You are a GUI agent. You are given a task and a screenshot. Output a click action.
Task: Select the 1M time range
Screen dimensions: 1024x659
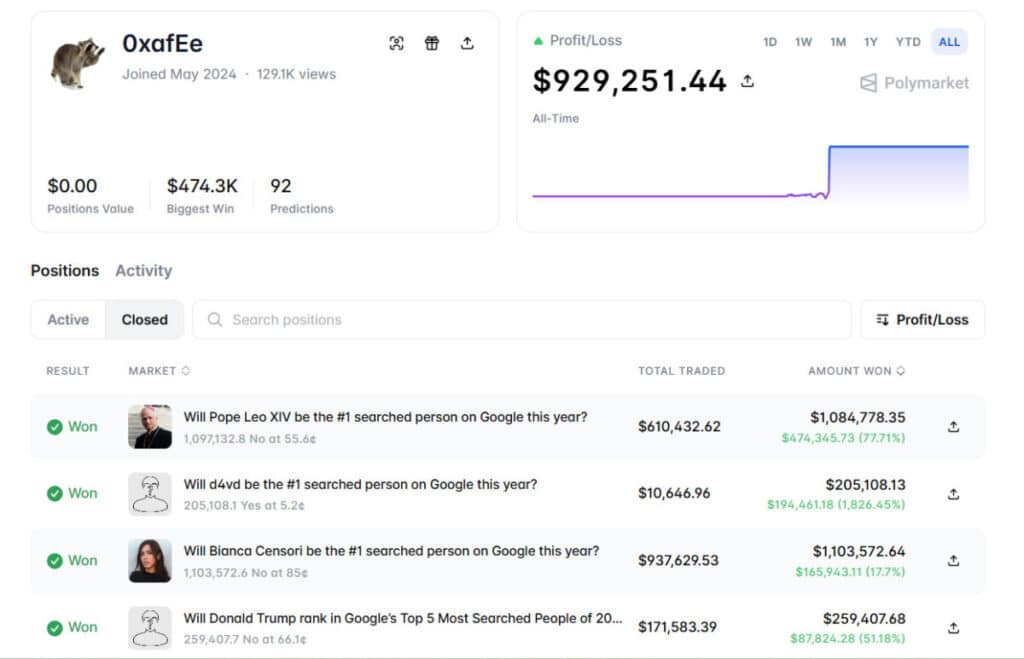click(838, 42)
